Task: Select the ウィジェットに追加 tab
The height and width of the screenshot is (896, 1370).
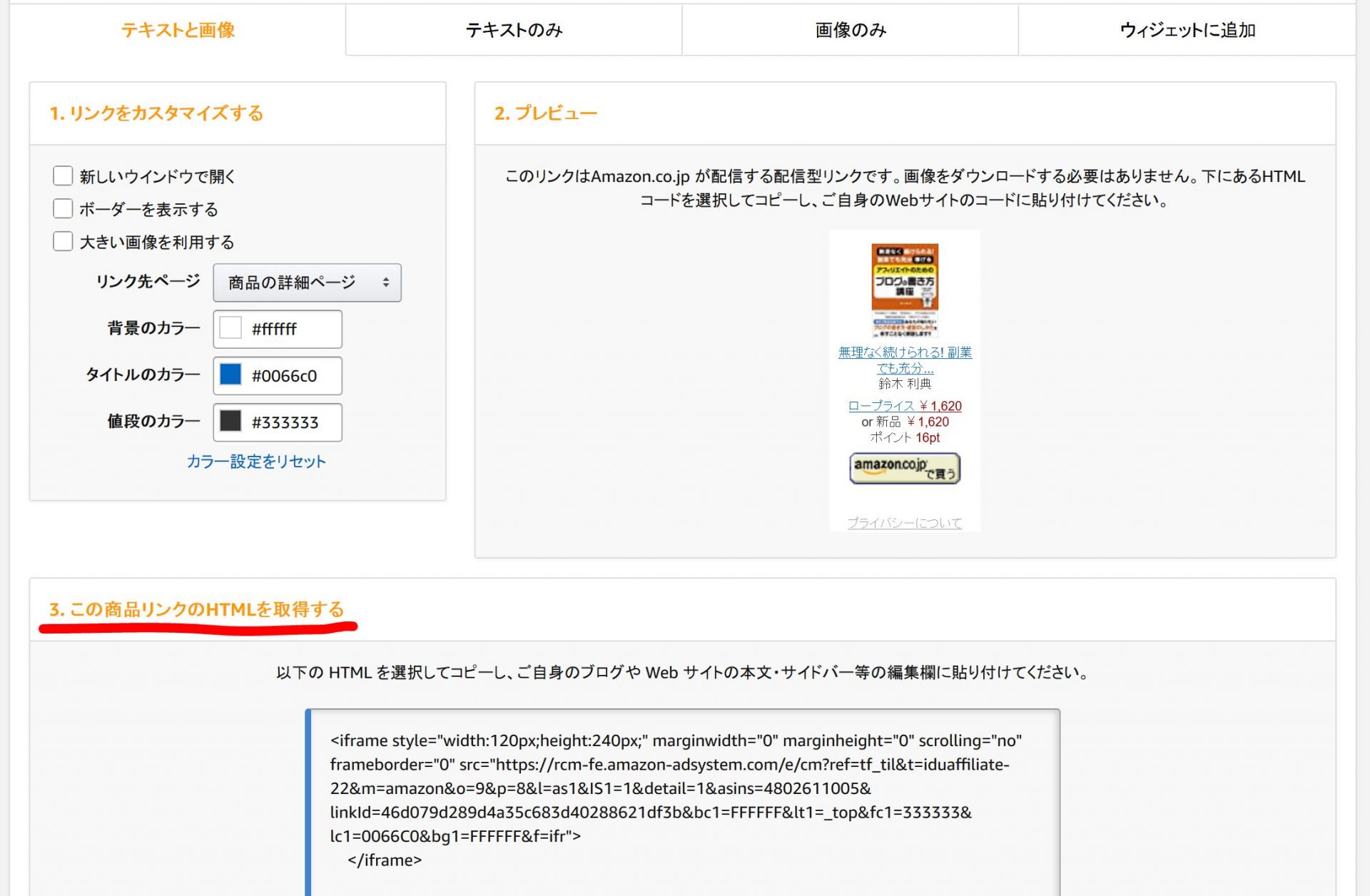Action: (1187, 30)
